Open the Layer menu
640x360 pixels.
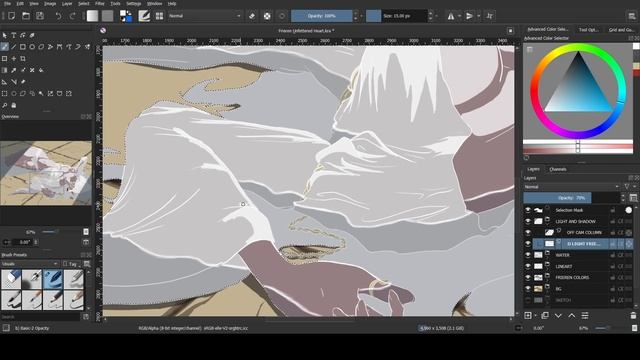[x=67, y=3]
